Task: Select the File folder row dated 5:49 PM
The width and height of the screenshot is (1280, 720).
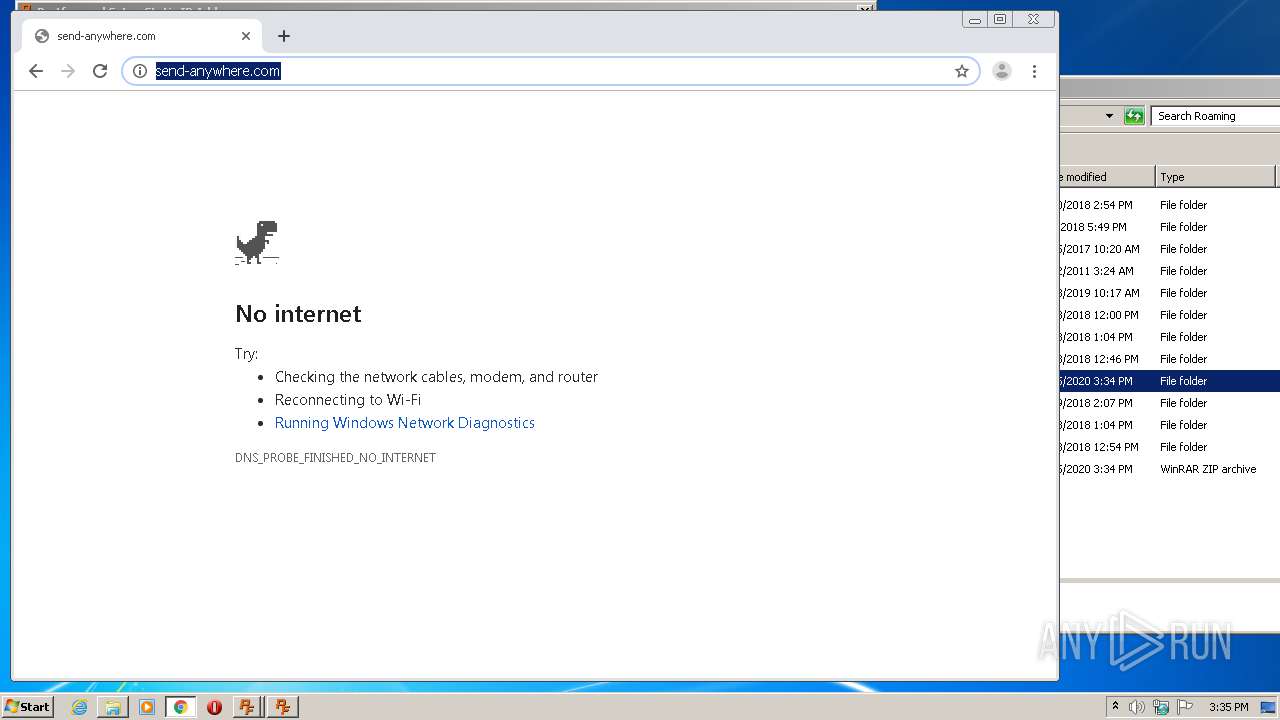Action: pos(1170,227)
